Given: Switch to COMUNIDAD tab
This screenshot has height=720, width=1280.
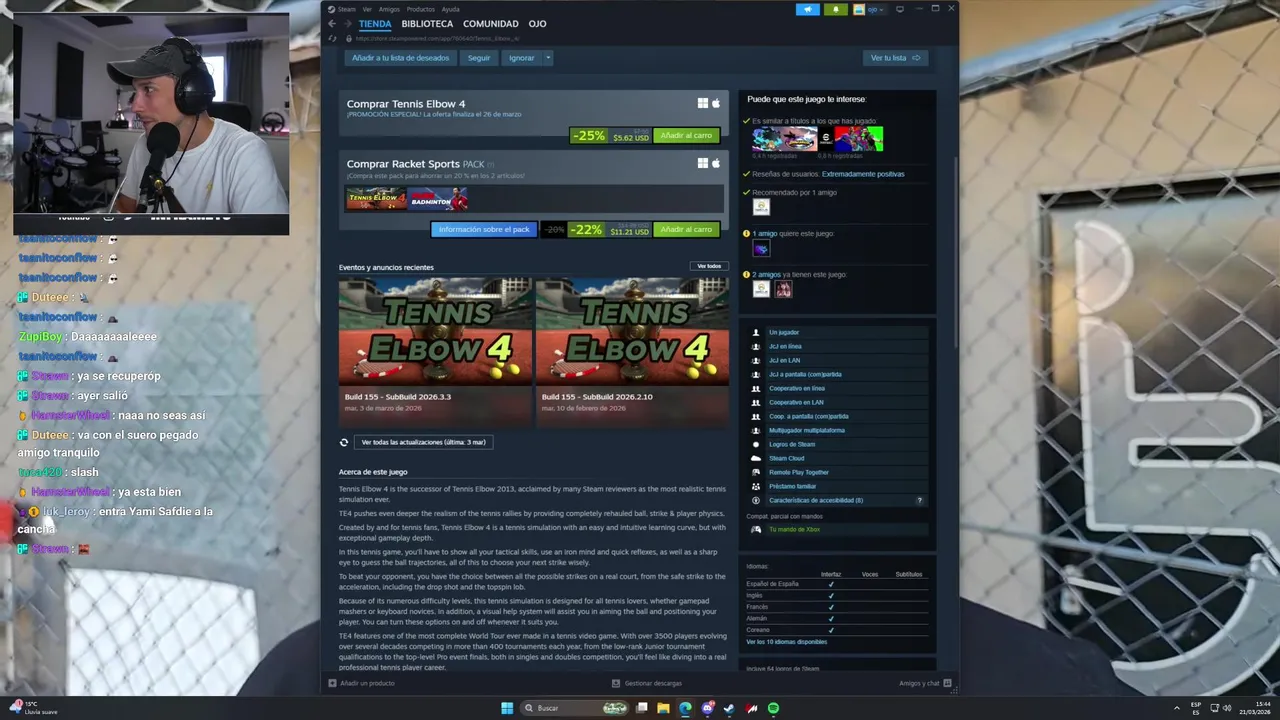Looking at the screenshot, I should (x=491, y=24).
